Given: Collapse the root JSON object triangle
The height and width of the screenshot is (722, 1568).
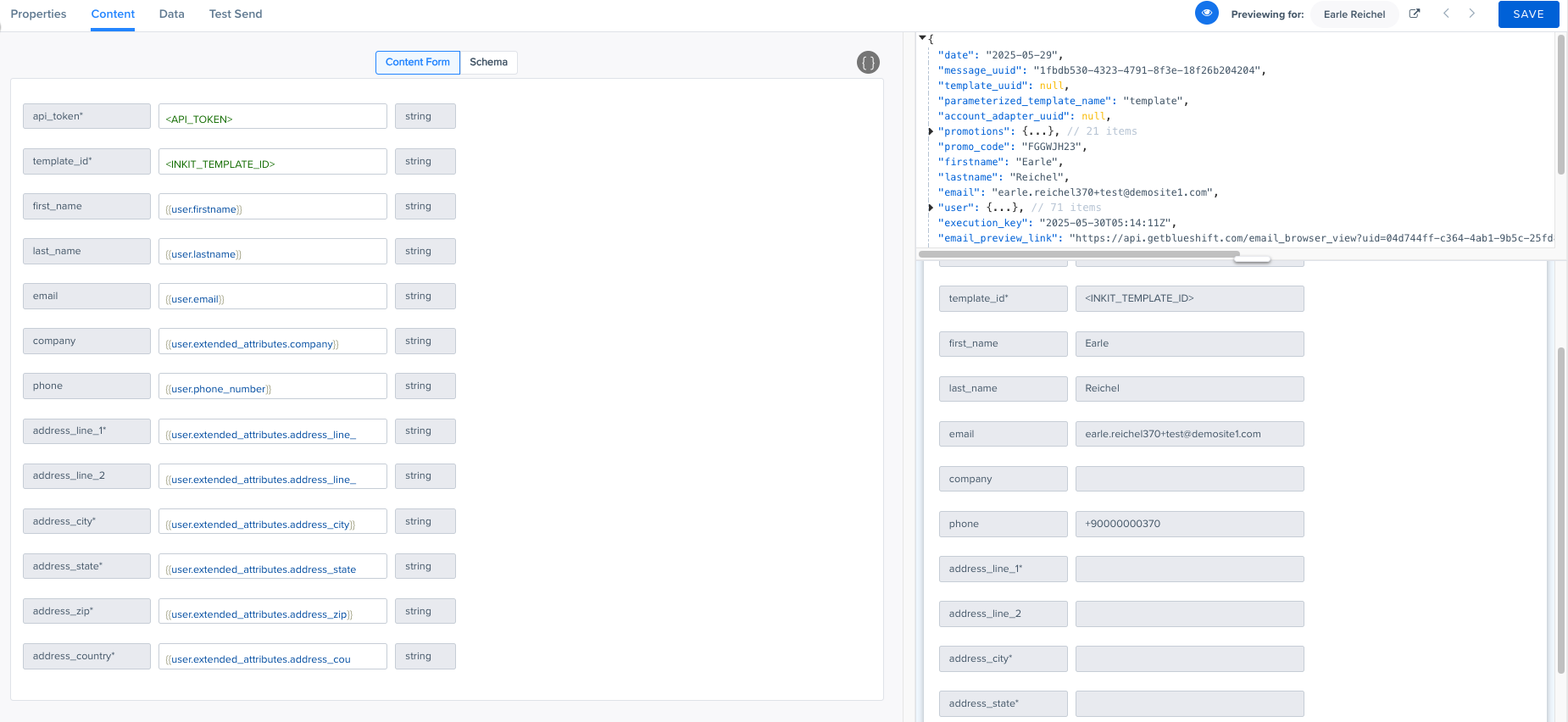Looking at the screenshot, I should [922, 38].
